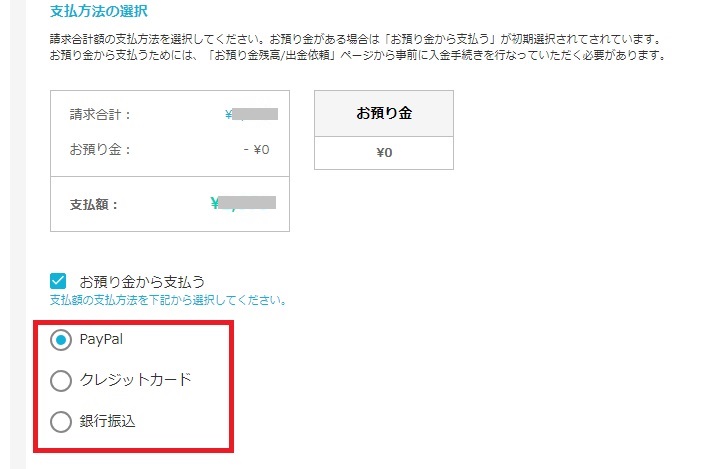Image resolution: width=702 pixels, height=469 pixels.
Task: Click the お預り金 header cell in balance box
Action: pos(384,113)
